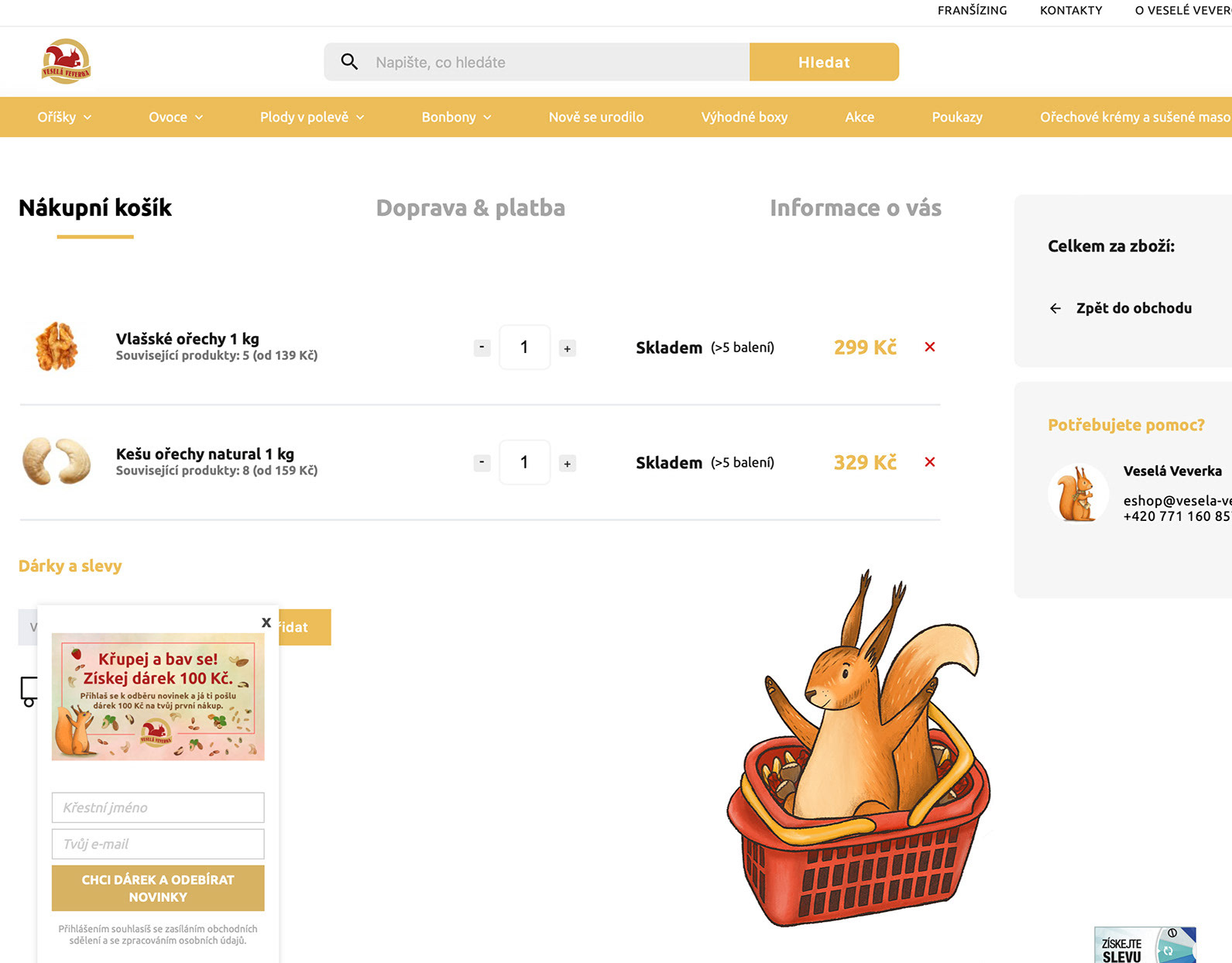1232x963 pixels.
Task: Open the Plody v polevě dropdown
Action: (x=312, y=117)
